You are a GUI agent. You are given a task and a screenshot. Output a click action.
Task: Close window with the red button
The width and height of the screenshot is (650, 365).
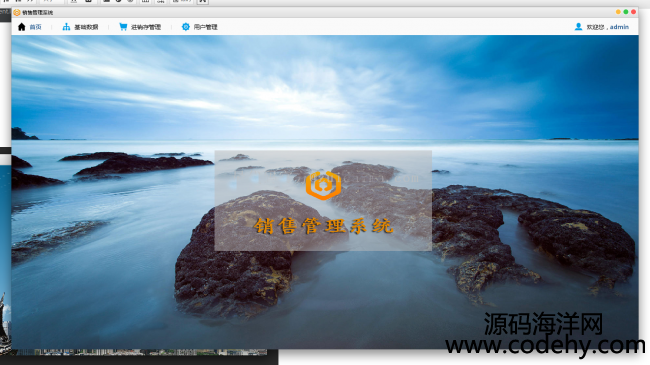click(x=633, y=12)
